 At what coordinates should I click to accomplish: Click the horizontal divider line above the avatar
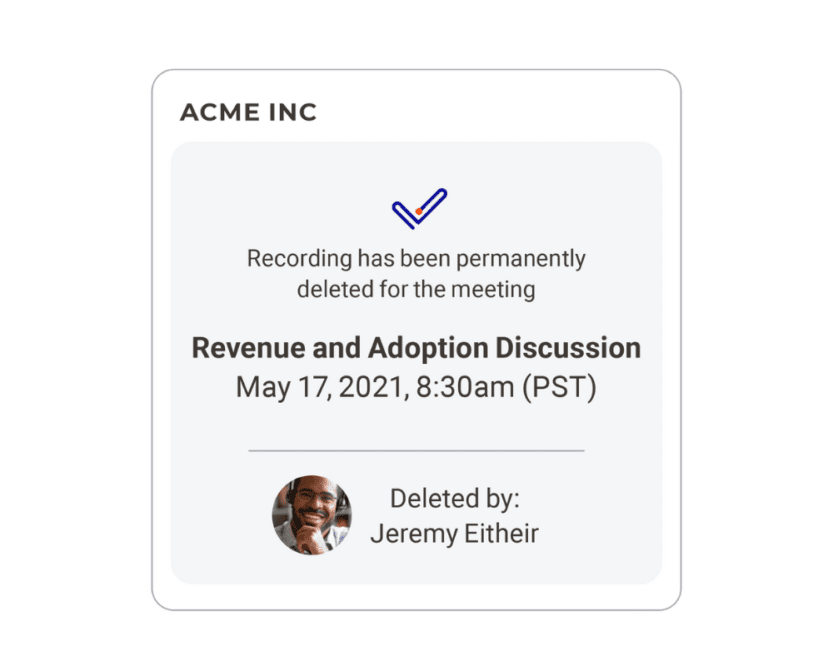tap(416, 451)
